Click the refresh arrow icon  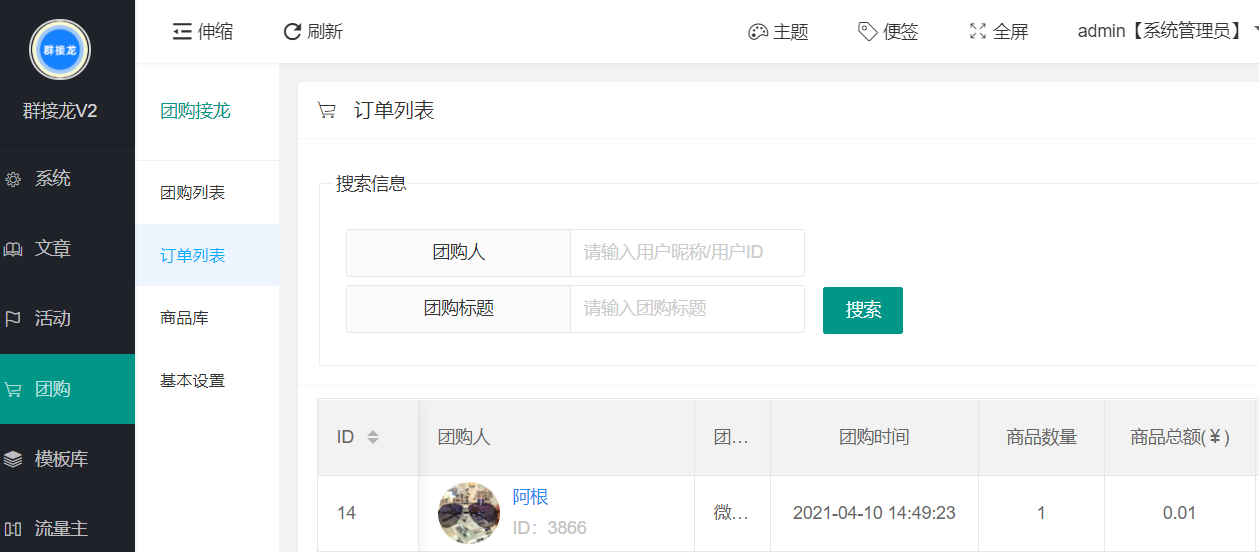click(x=292, y=32)
